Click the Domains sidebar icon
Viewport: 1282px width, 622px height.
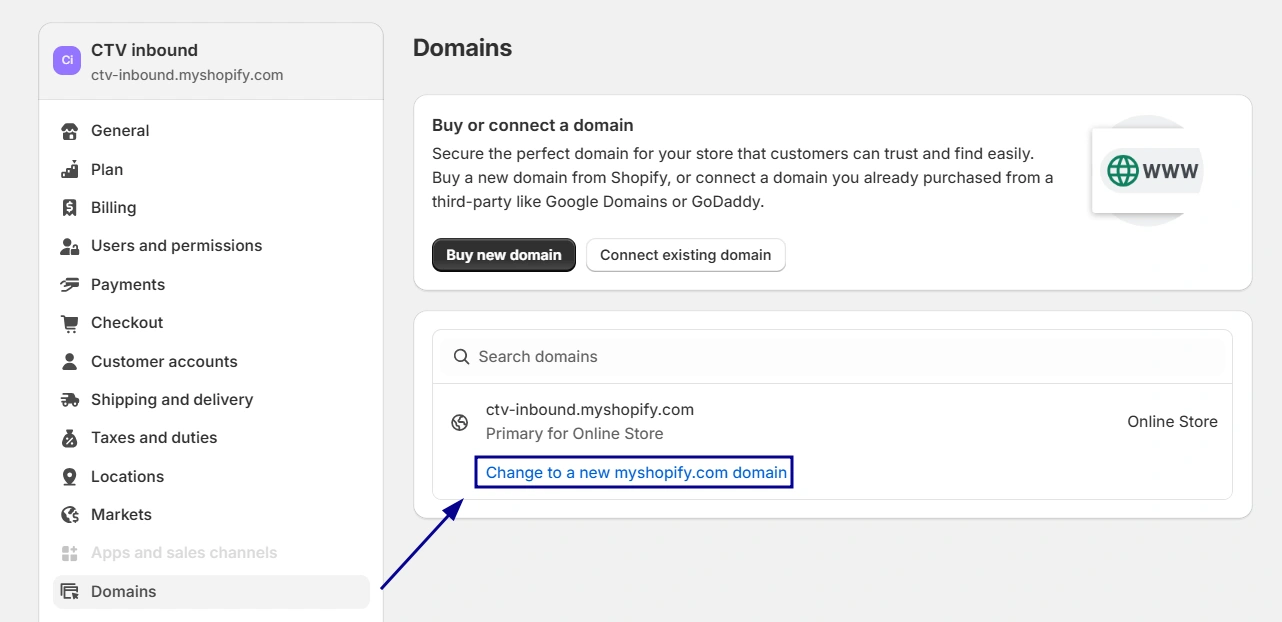pyautogui.click(x=69, y=592)
